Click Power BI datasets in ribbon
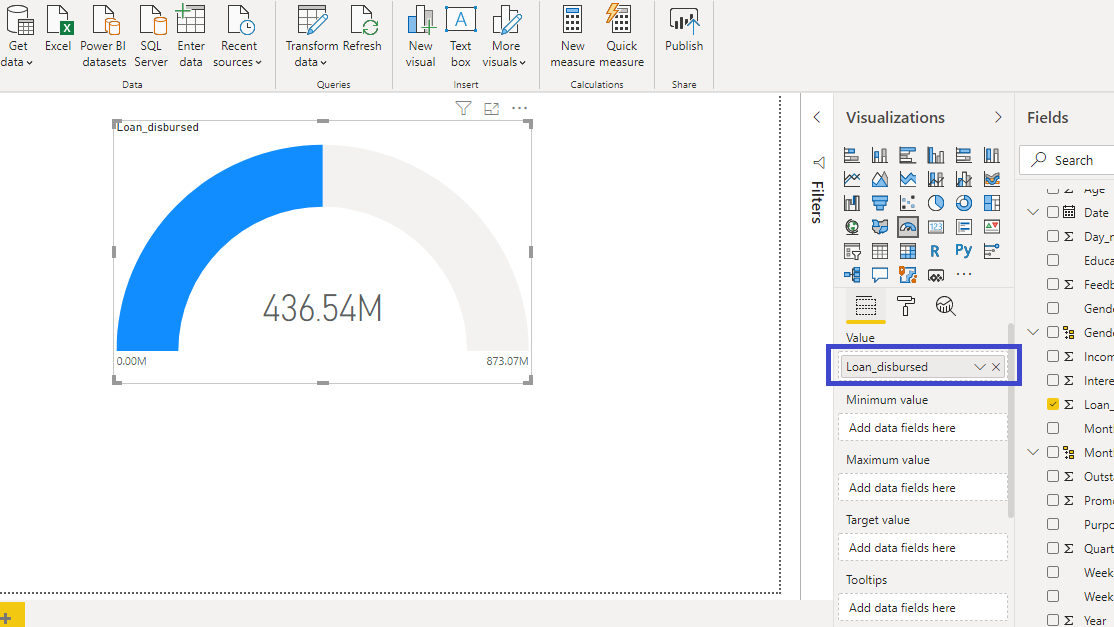Viewport: 1114px width, 627px height. pos(104,36)
